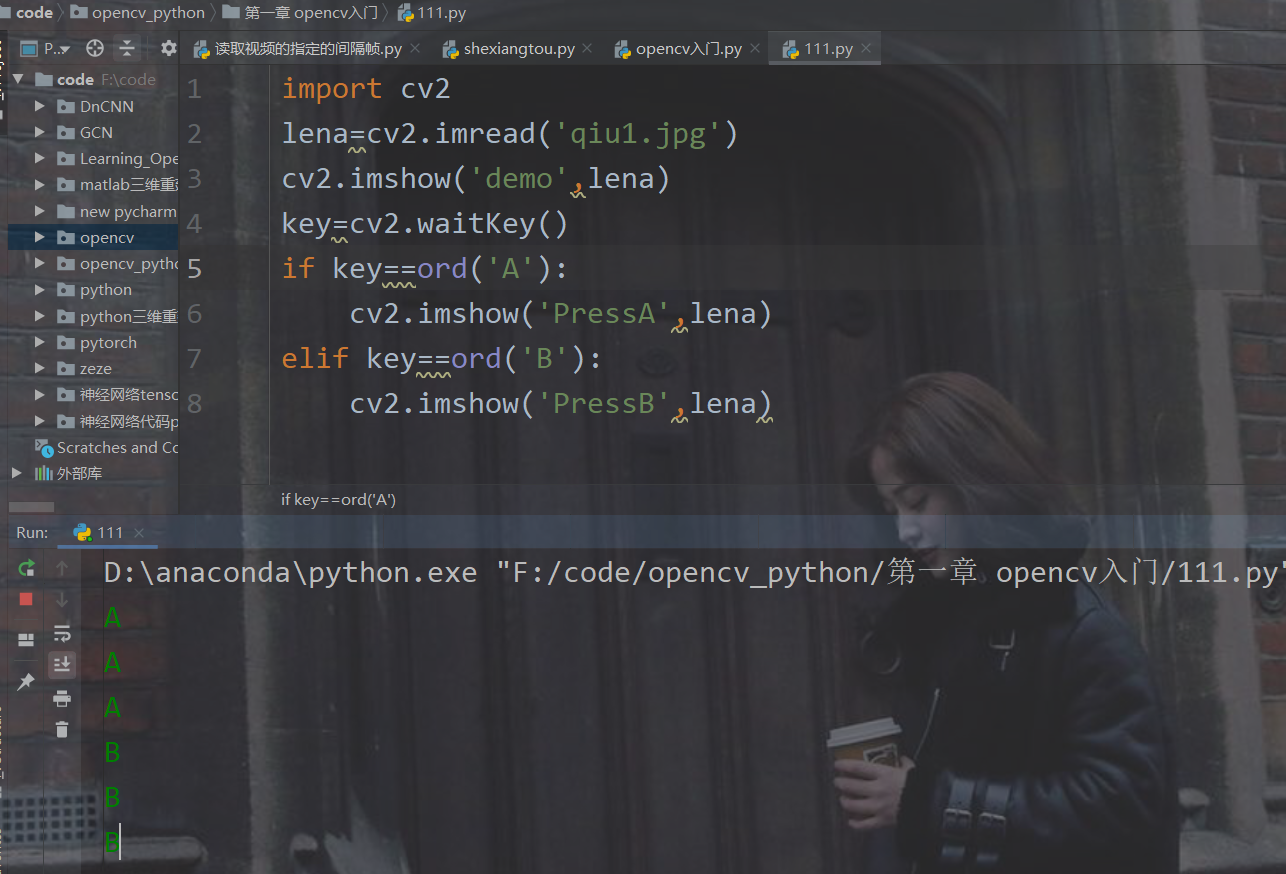
Task: Expand the Learning_Ope folder arrow
Action: click(40, 158)
